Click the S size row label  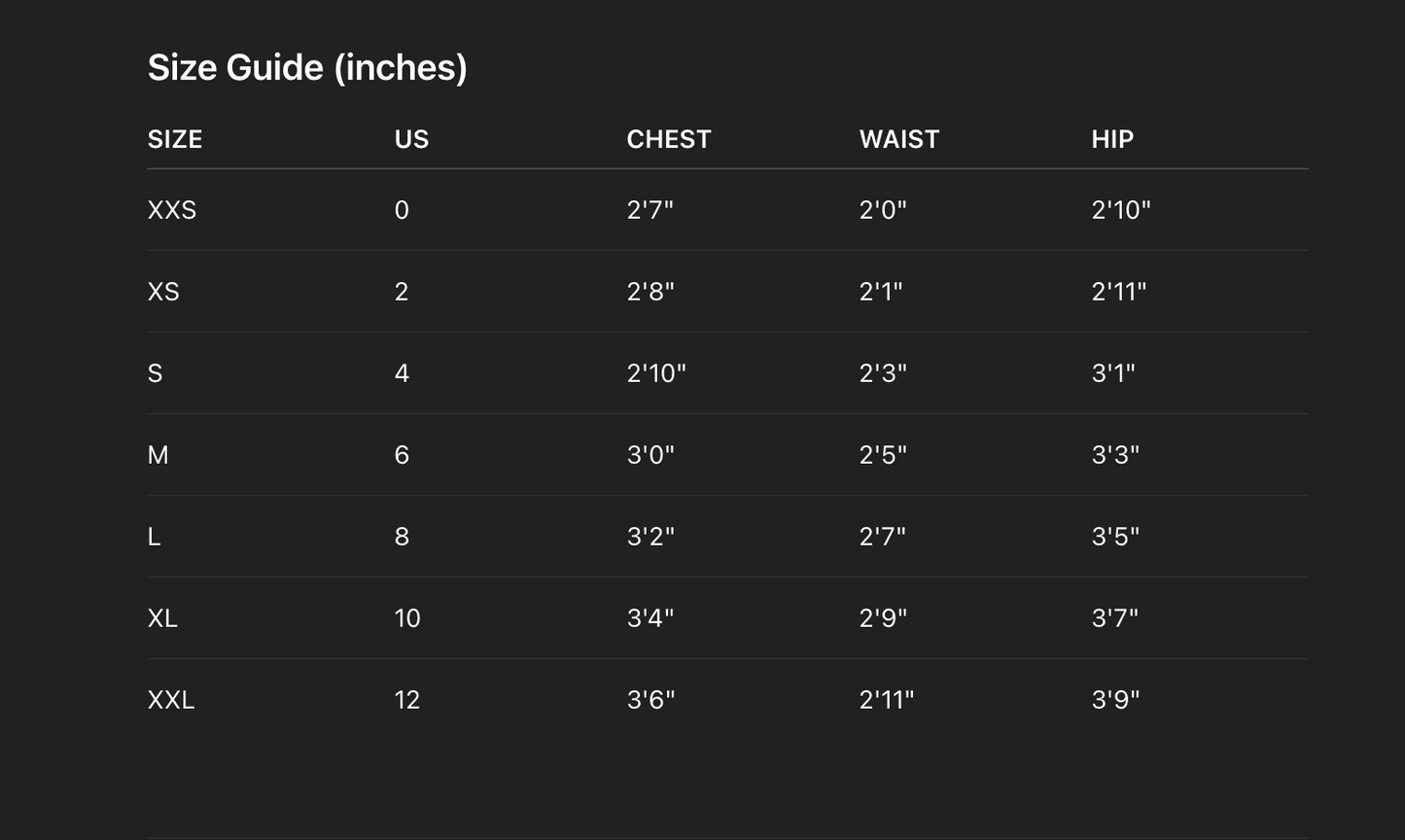(156, 373)
